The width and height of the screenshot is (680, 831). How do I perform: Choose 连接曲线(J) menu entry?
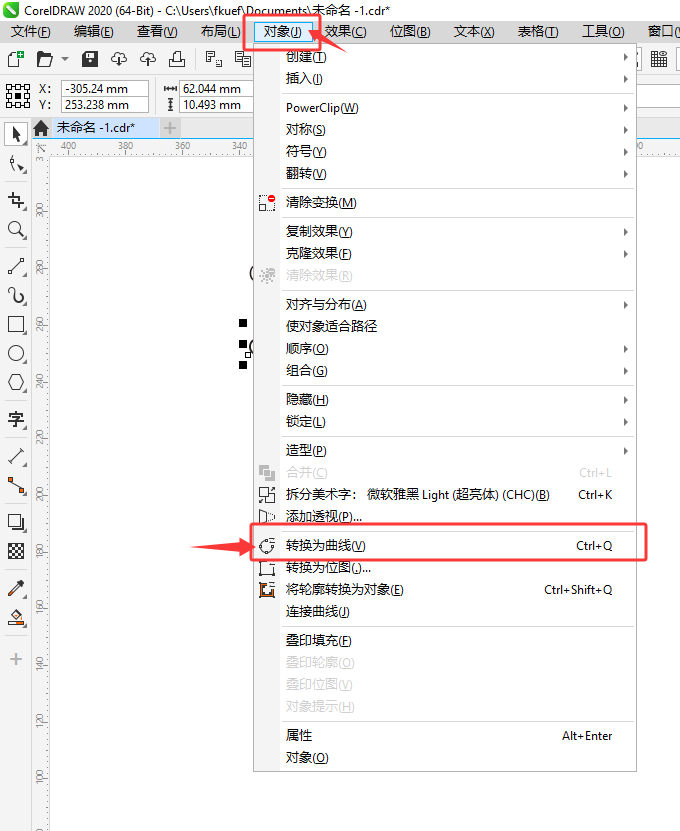tap(445, 612)
